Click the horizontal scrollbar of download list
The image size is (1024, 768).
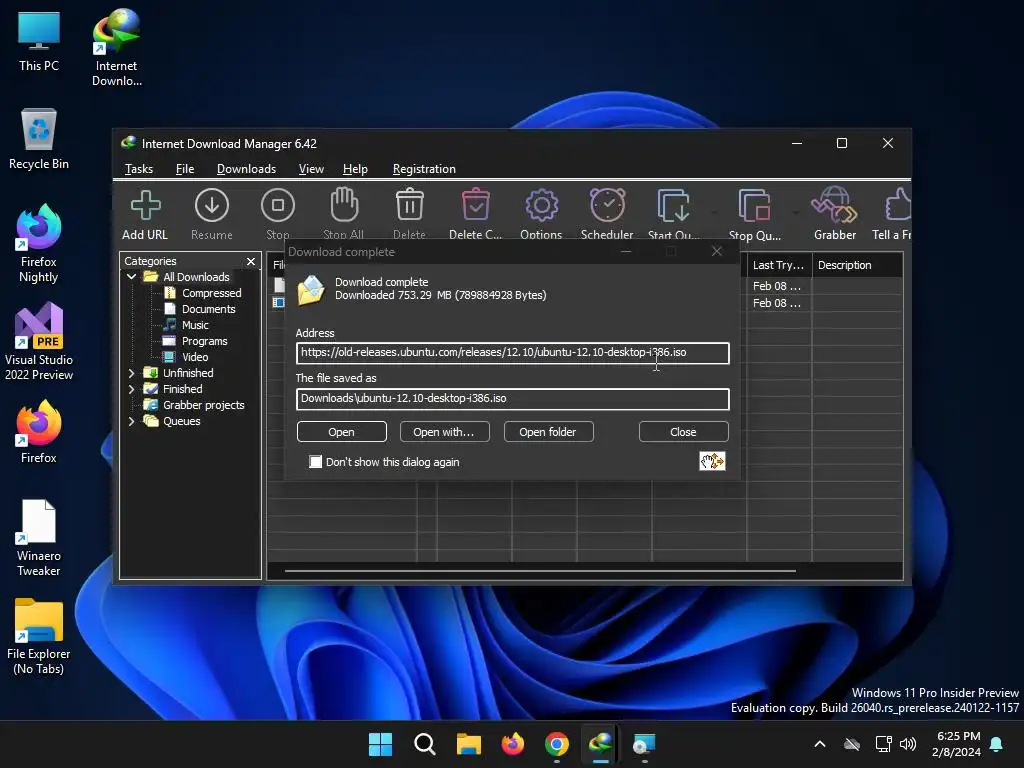click(540, 571)
